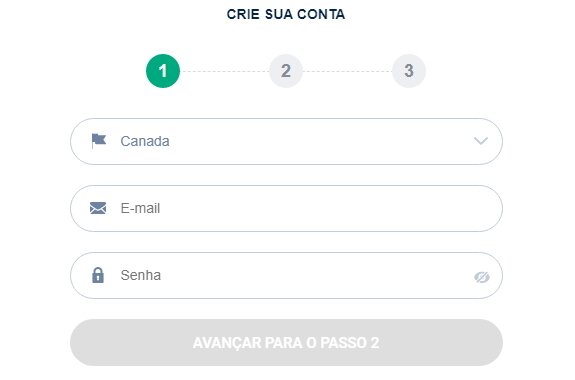Click the number 2 inside the grey circle
Image resolution: width=575 pixels, height=380 pixels.
point(286,71)
